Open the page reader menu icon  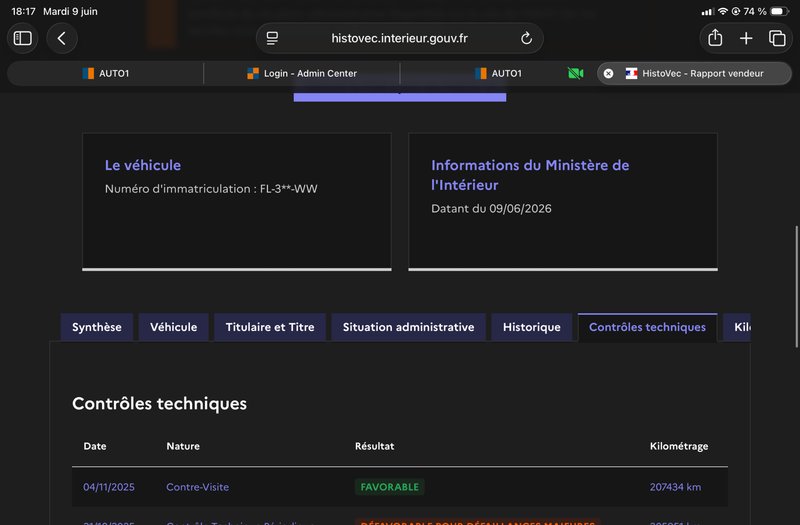coord(272,38)
